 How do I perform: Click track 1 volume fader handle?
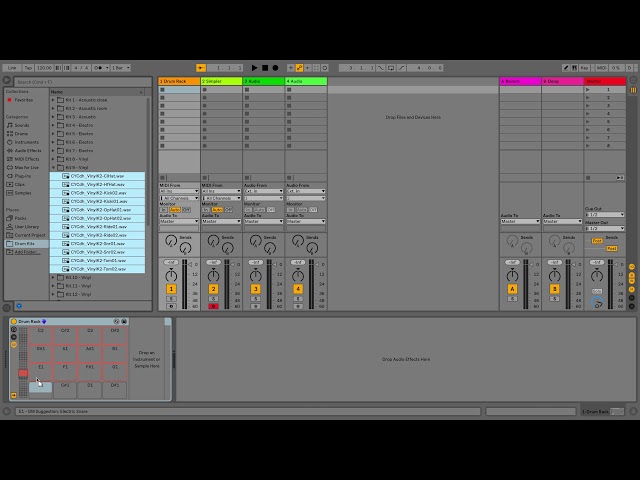coord(190,264)
